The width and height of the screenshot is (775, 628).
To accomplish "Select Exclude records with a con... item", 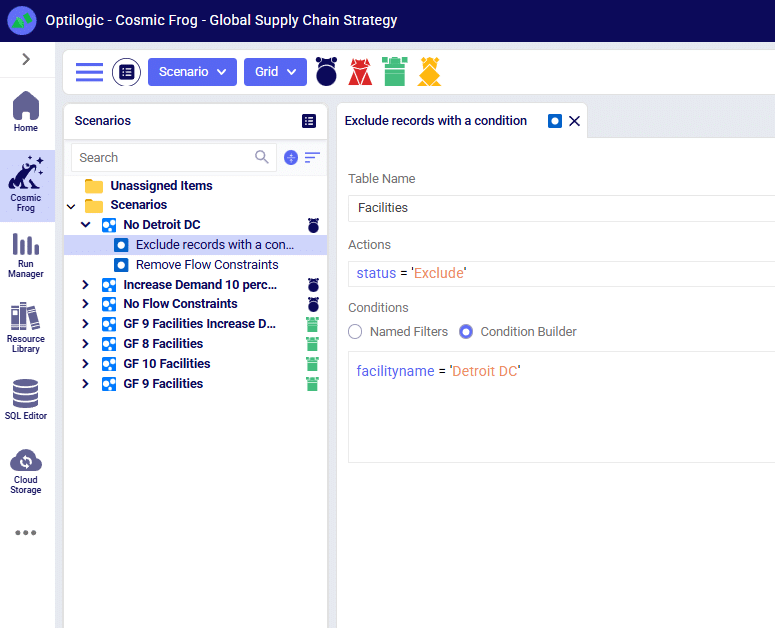I will pyautogui.click(x=196, y=245).
